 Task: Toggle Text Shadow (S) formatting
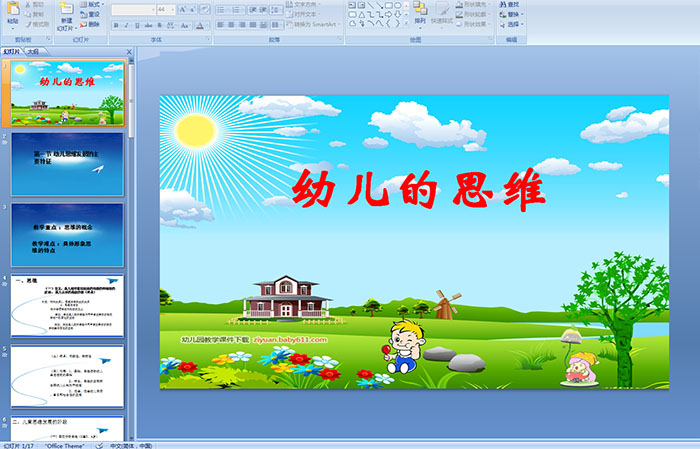[x=159, y=25]
